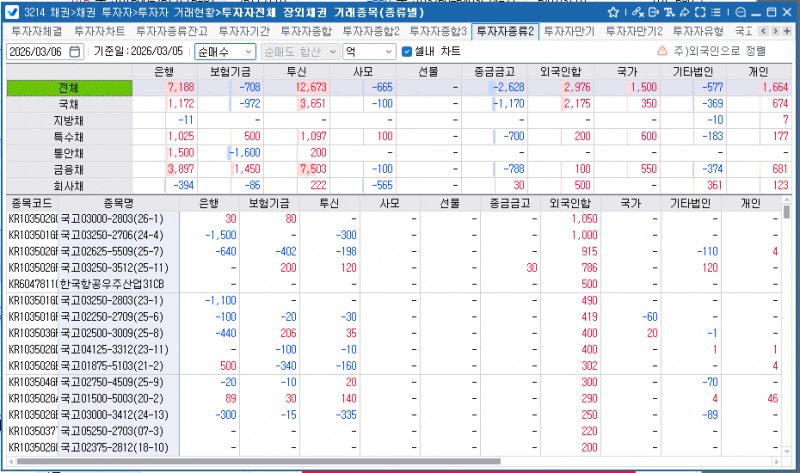Image resolution: width=800 pixels, height=473 pixels.
Task: Open the 억 unit dropdown
Action: 369,52
